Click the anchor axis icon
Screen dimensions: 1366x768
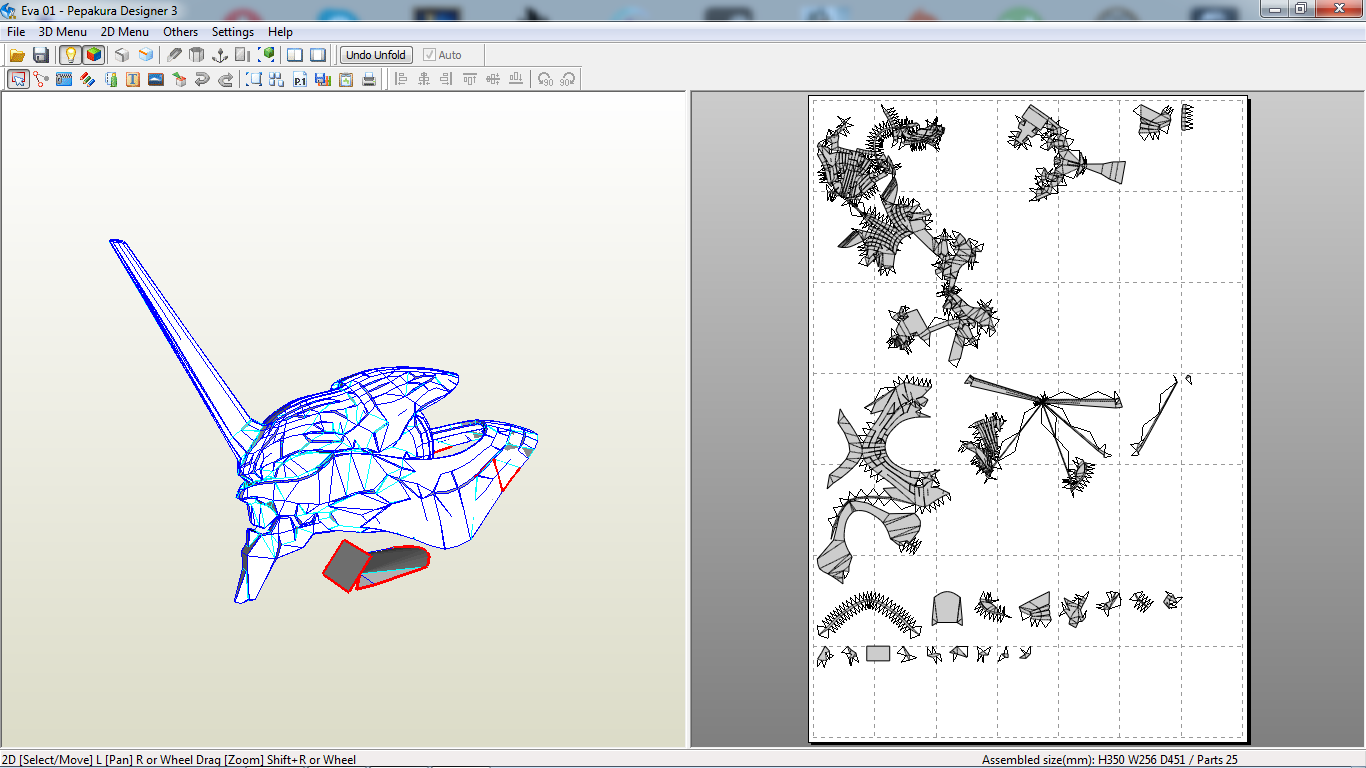tap(220, 55)
